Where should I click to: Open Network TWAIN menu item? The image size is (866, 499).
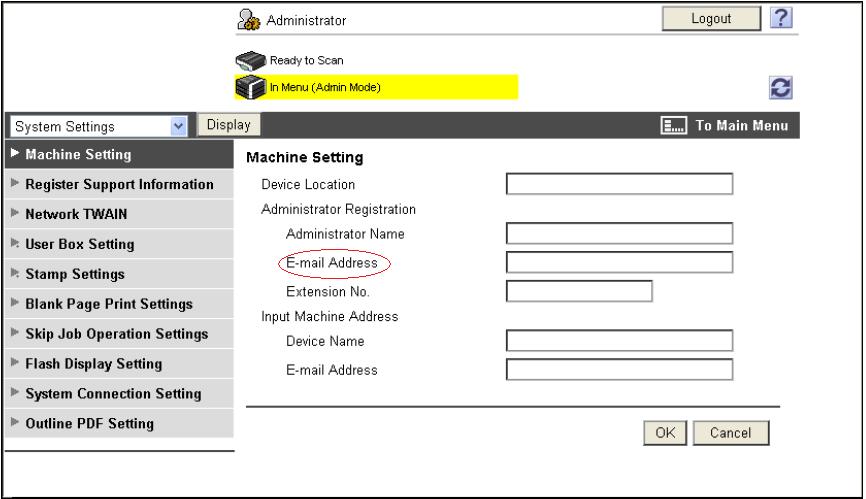point(119,214)
